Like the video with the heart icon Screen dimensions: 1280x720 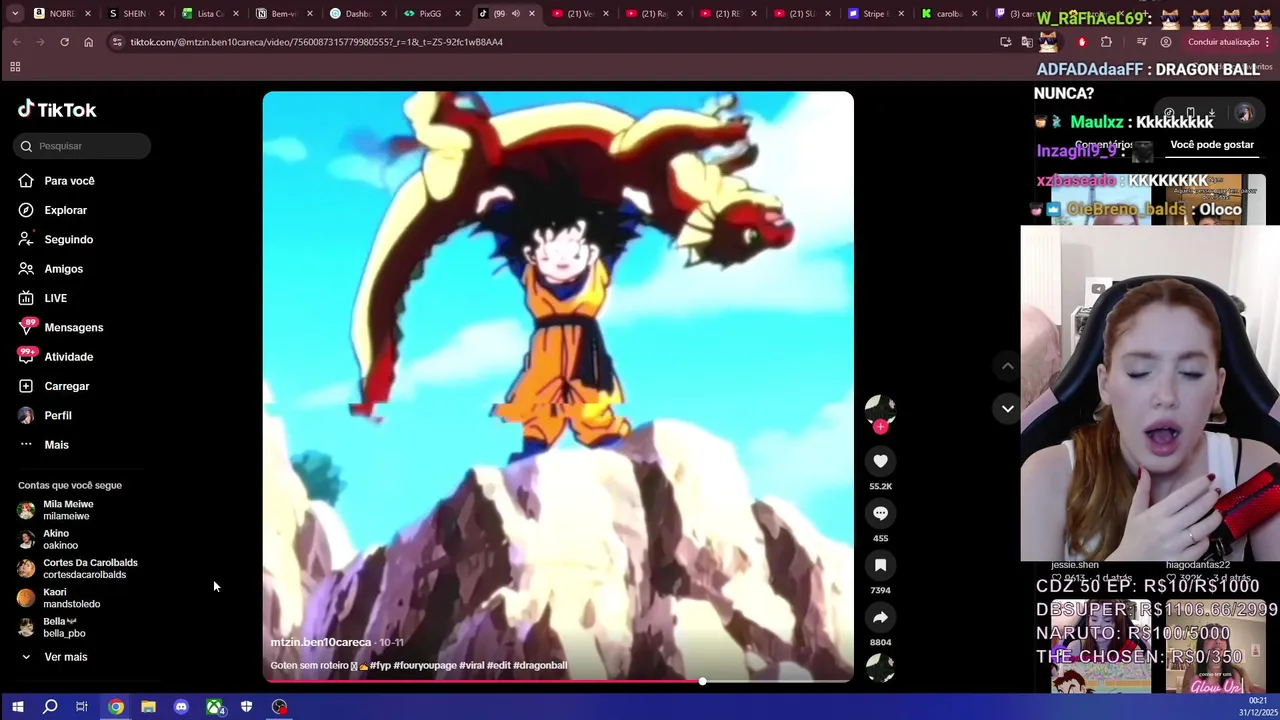coord(880,461)
